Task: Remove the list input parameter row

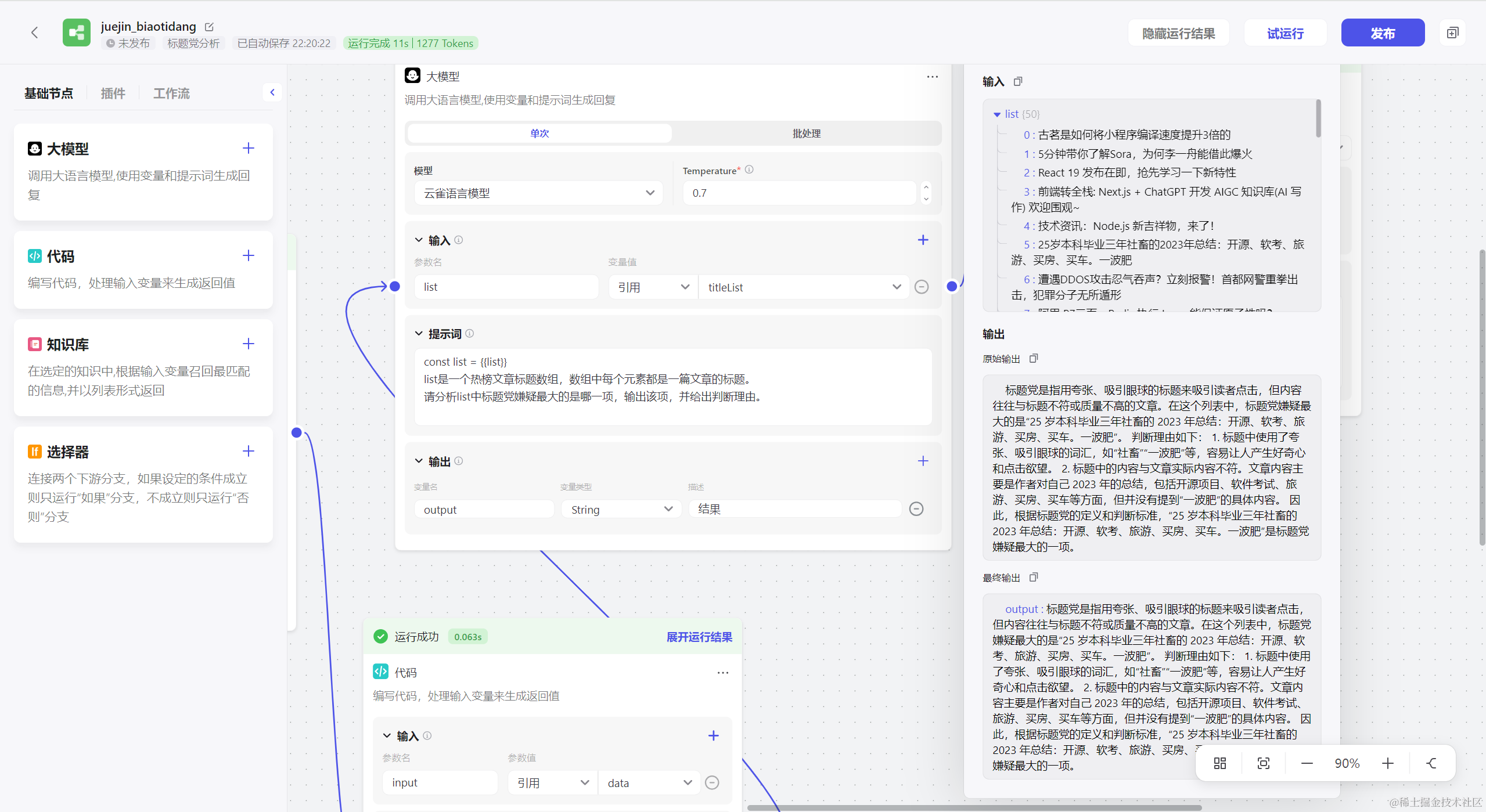Action: click(x=922, y=287)
